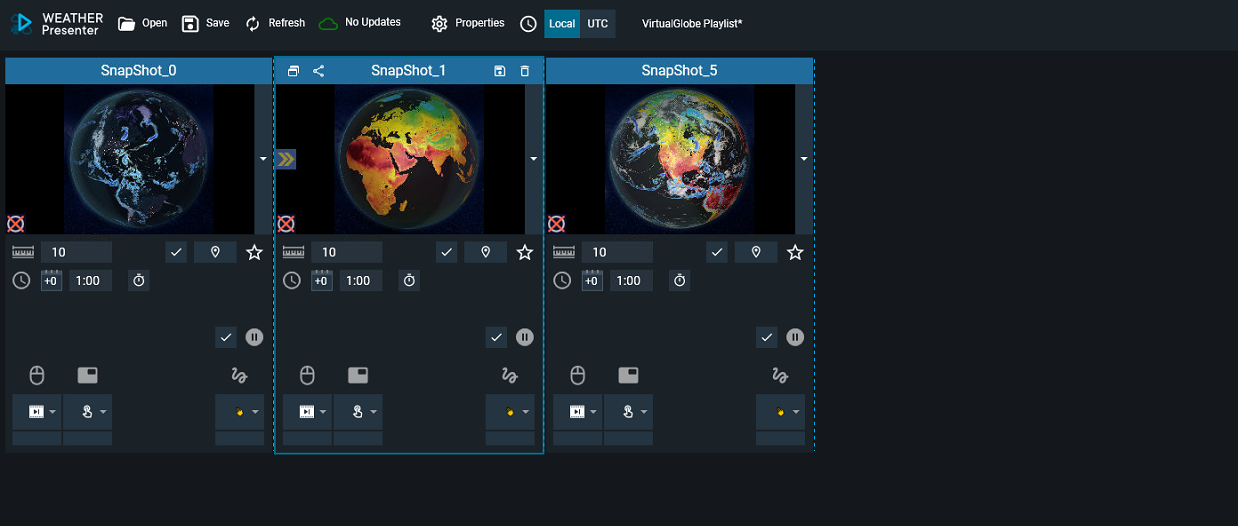Click the save disk icon on SnapShot_1
The width and height of the screenshot is (1238, 526).
500,71
